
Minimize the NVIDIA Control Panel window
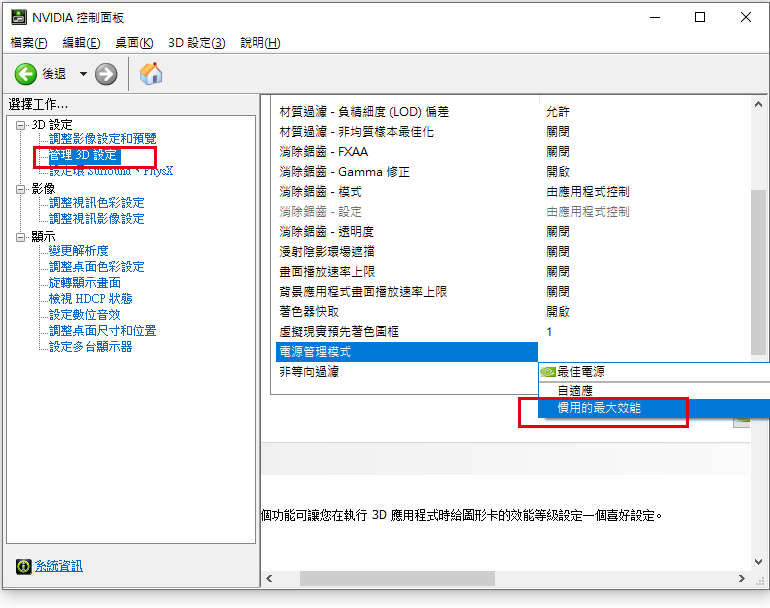(x=655, y=18)
